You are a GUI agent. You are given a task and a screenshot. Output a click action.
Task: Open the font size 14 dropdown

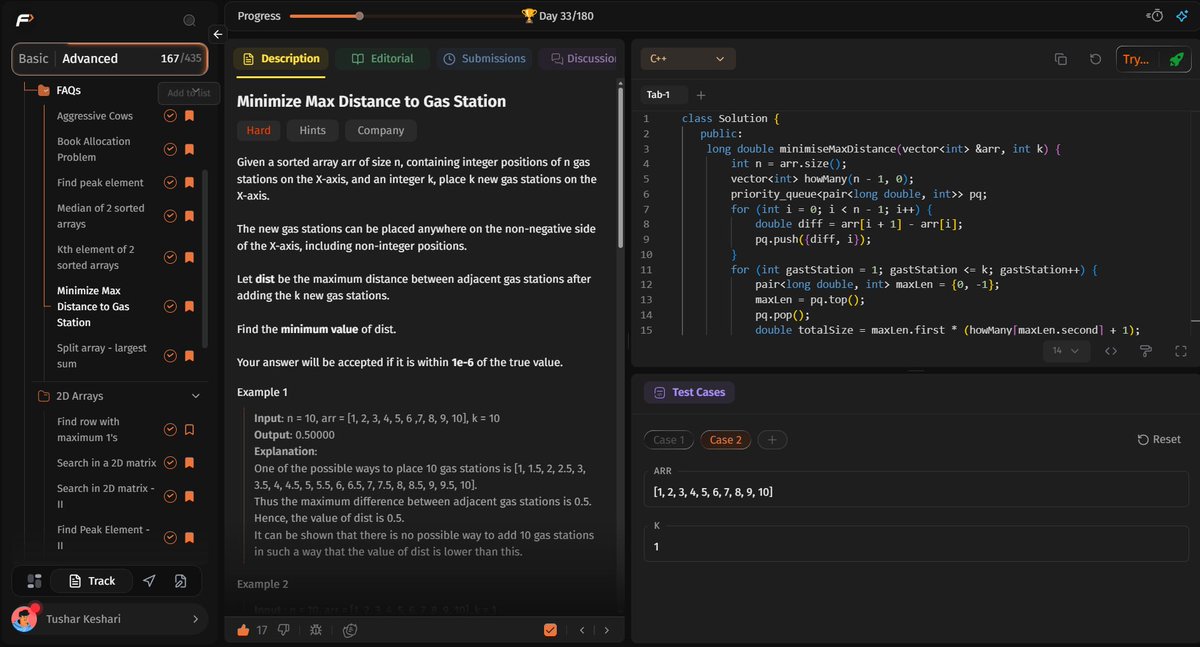(1067, 351)
